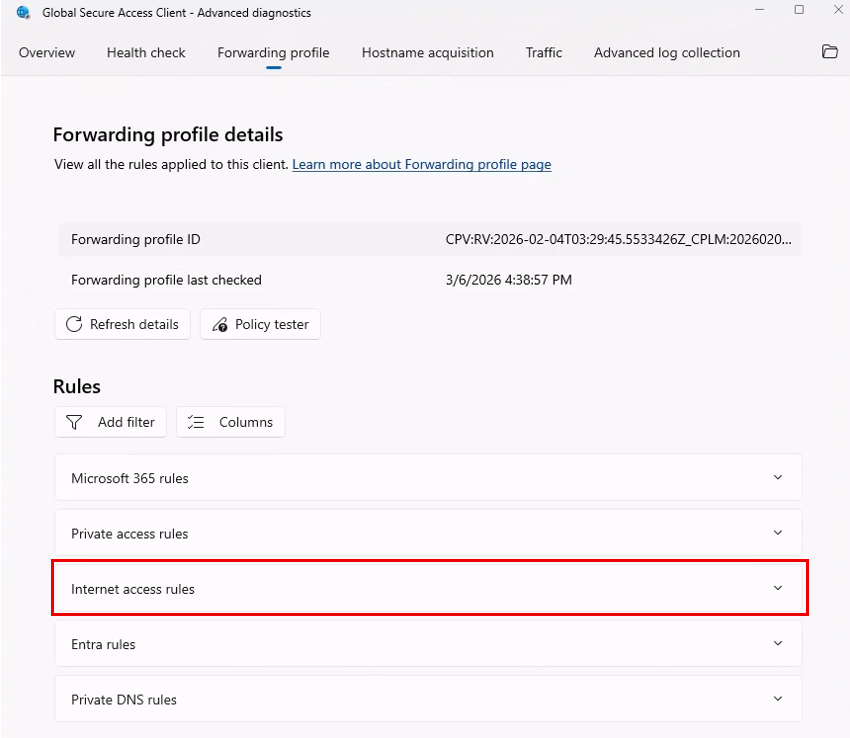Click the Global Secure Access globe icon
Image resolution: width=850 pixels, height=738 pixels.
click(23, 12)
